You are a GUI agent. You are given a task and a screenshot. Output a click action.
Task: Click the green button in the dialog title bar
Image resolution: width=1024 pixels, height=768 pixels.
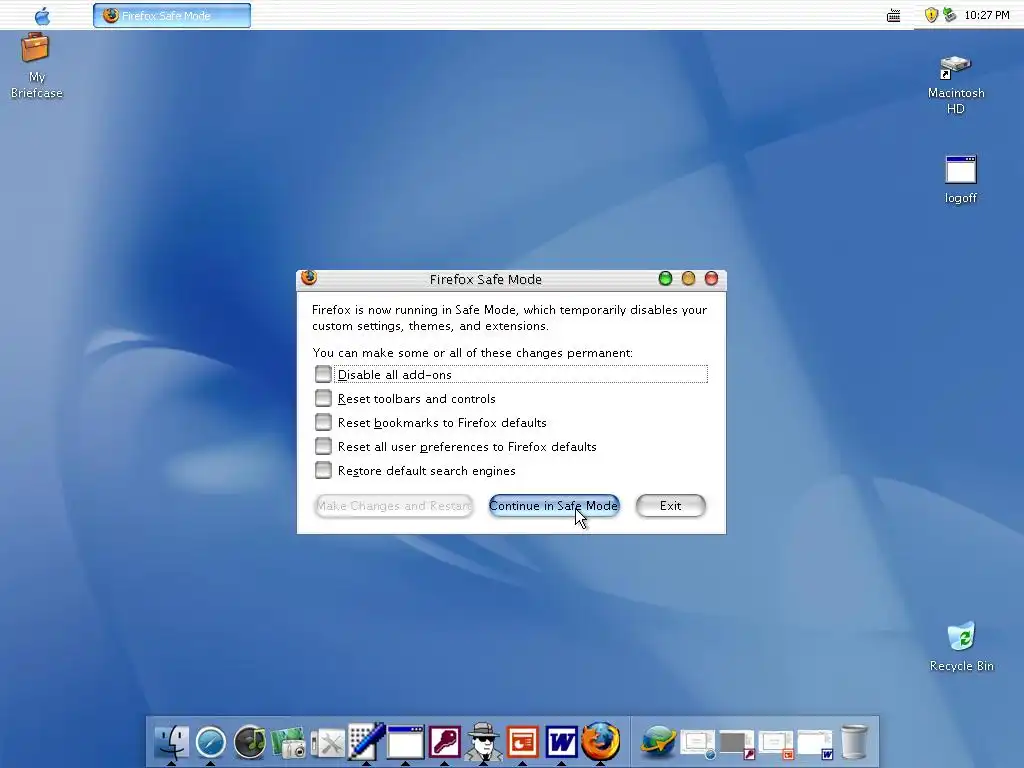coord(665,279)
